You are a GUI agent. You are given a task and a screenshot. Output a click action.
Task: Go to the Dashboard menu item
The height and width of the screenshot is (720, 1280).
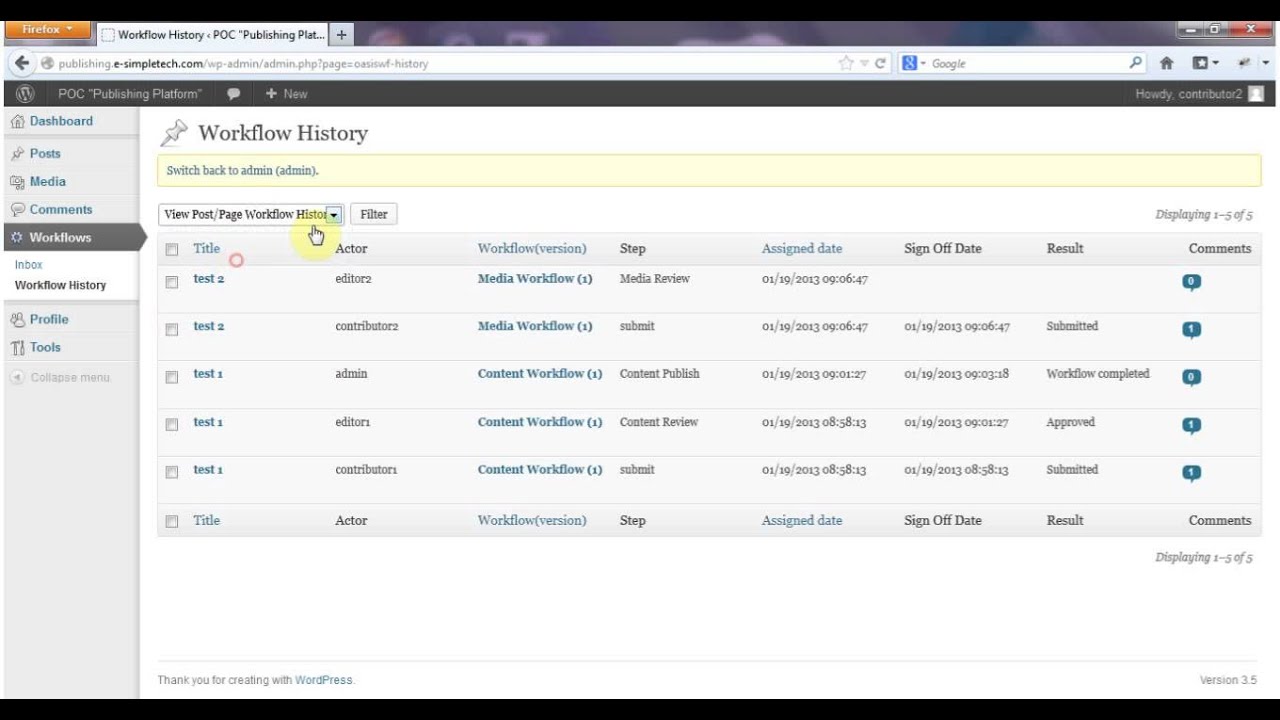click(x=61, y=121)
